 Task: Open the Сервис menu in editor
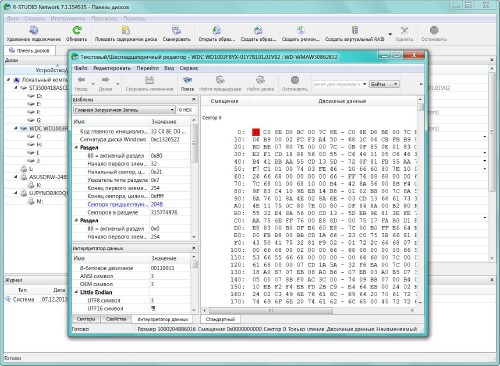click(189, 68)
